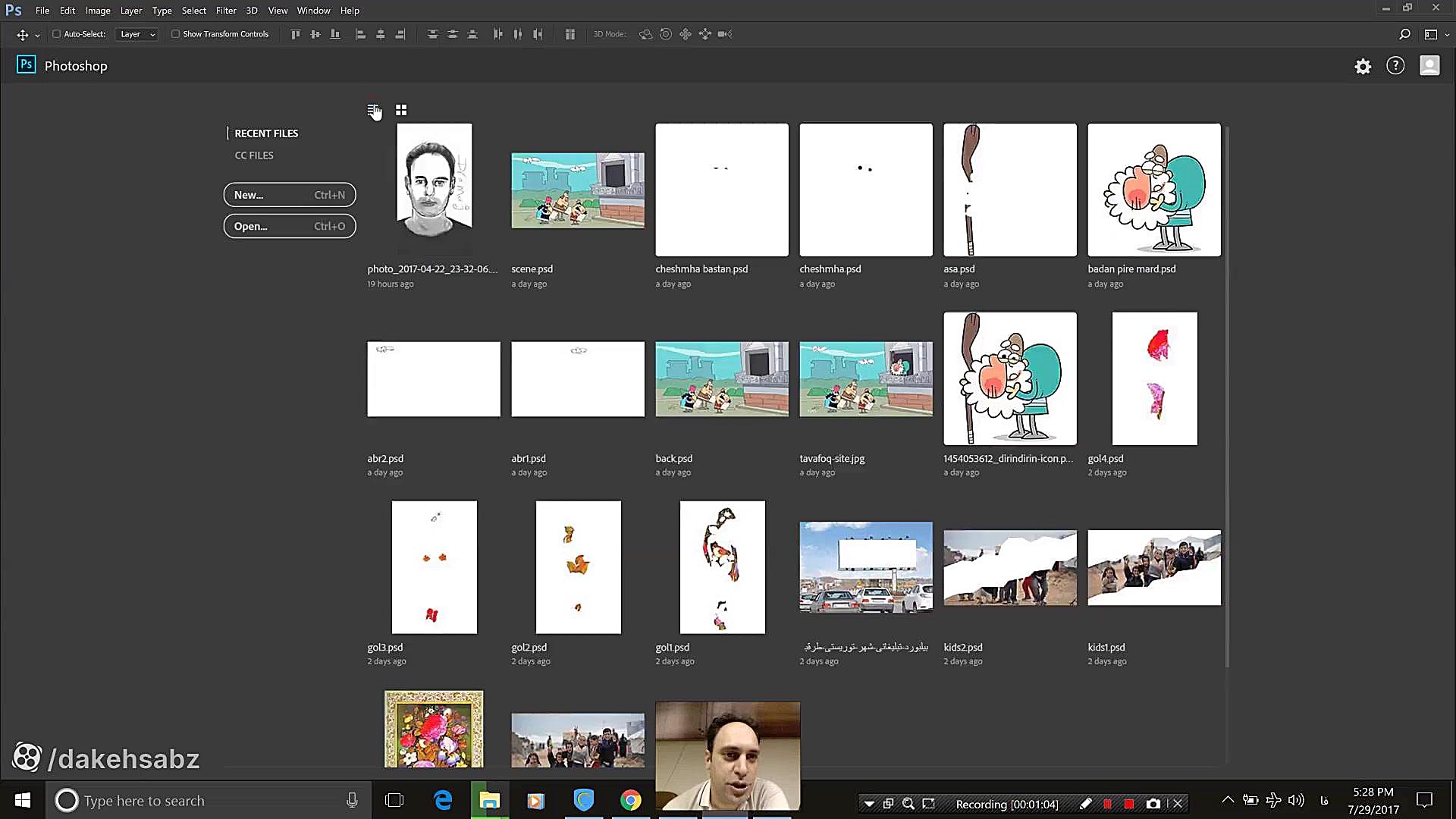Click the Open... button
This screenshot has width=1456, height=819.
(x=290, y=226)
